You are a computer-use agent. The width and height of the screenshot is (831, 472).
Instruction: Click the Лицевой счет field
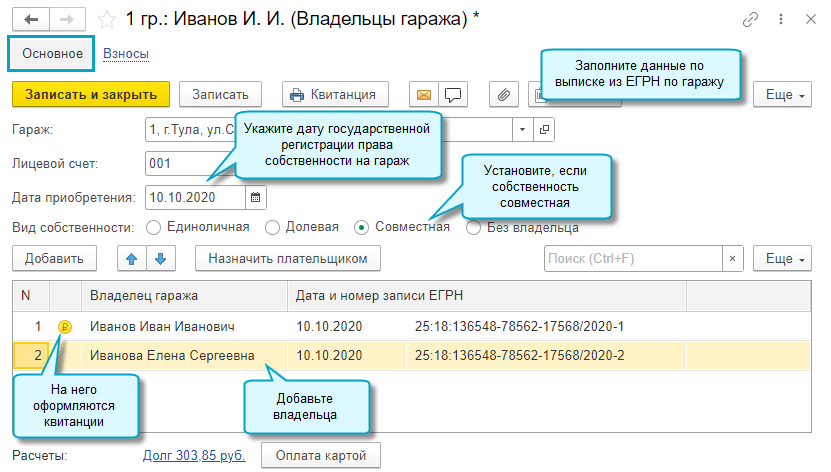[x=191, y=164]
